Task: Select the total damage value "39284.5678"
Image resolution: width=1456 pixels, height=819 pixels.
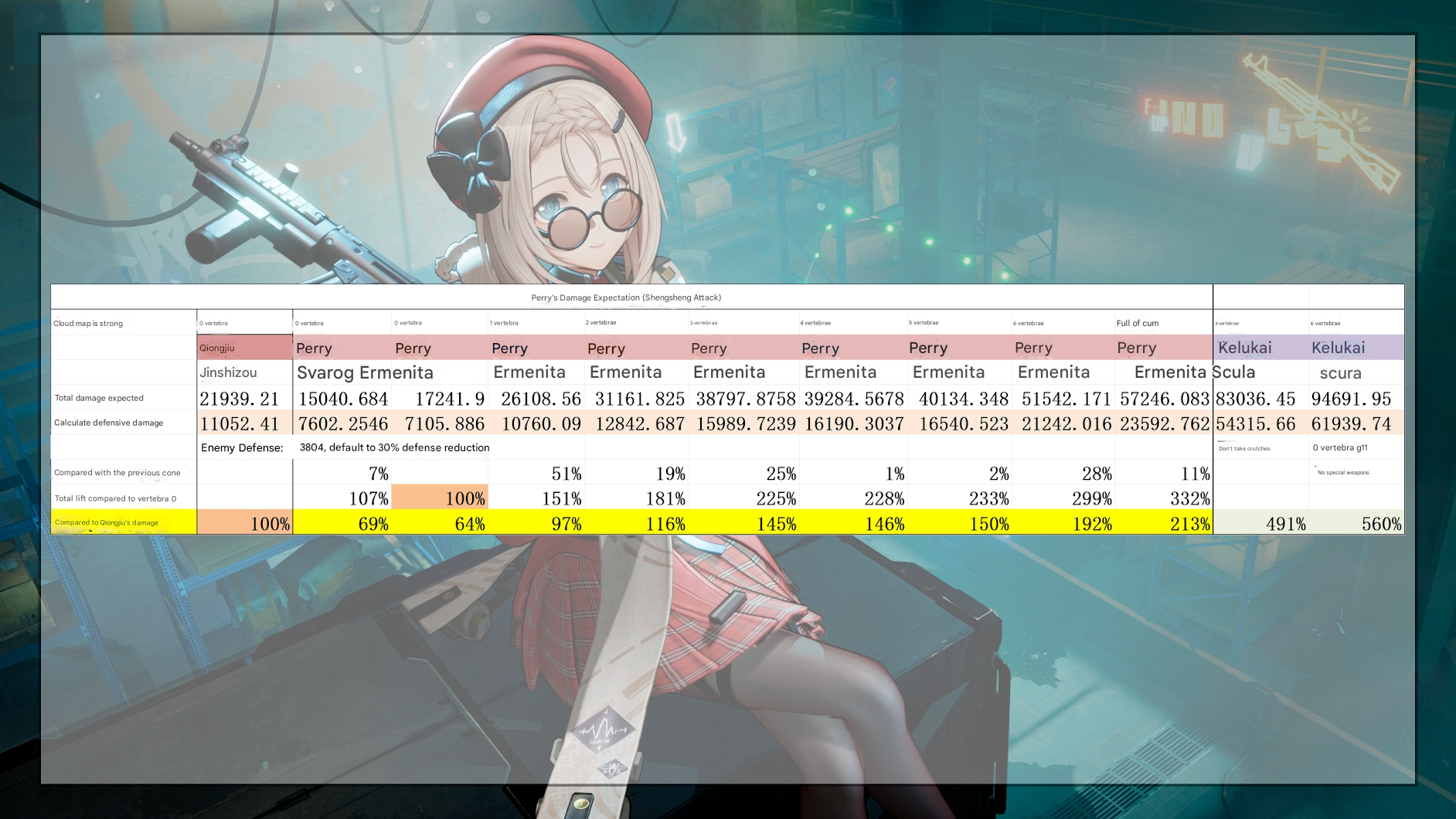Action: (854, 399)
